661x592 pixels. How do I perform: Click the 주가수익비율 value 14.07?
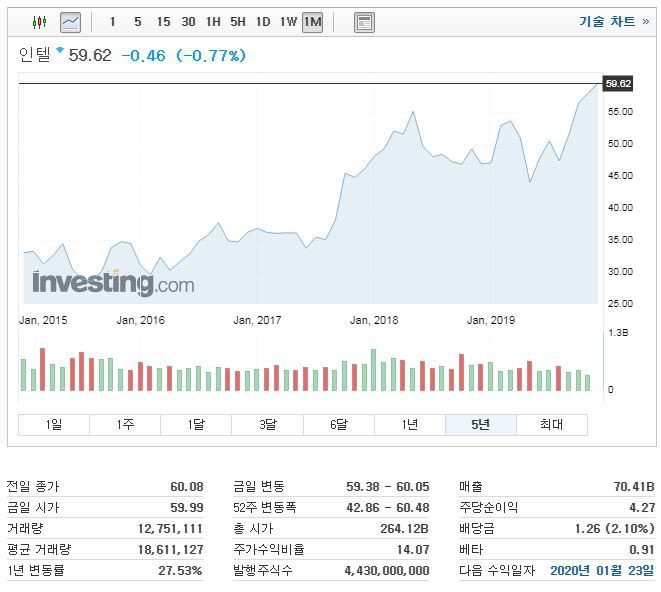(413, 550)
